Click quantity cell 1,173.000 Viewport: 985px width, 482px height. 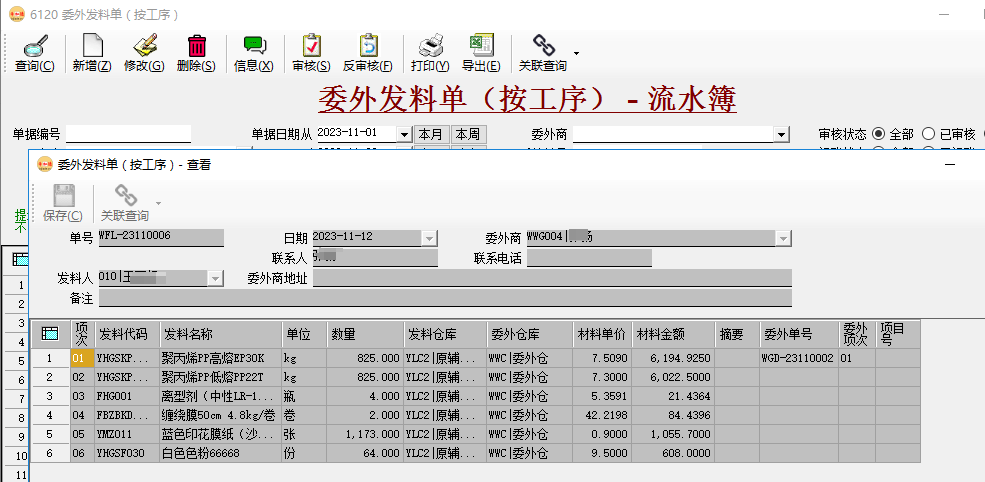tap(365, 434)
